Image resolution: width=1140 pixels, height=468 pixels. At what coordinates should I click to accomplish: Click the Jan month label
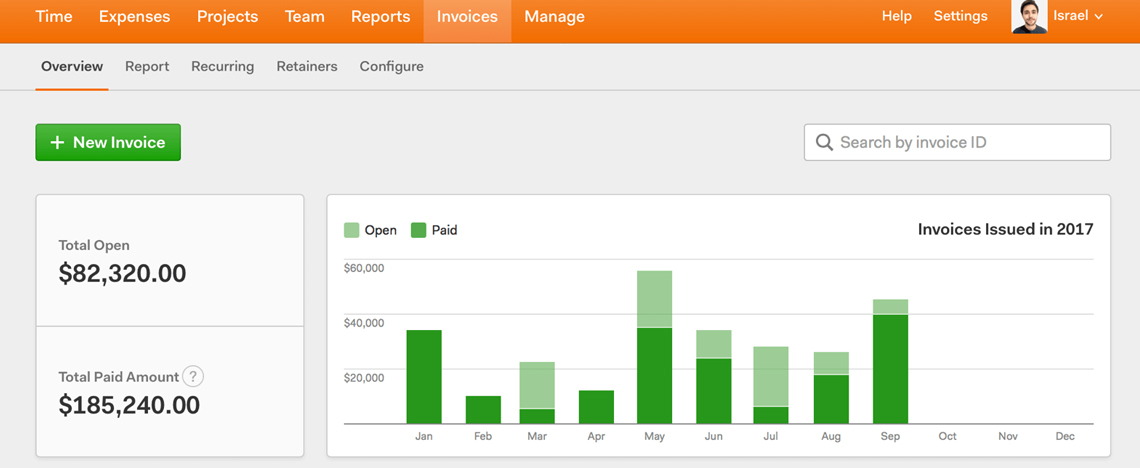click(x=423, y=436)
